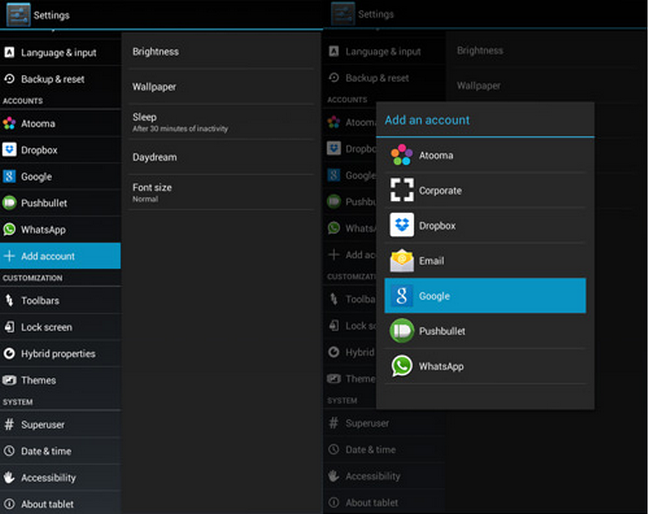Image resolution: width=650 pixels, height=514 pixels.
Task: Open Lock screen settings in left sidebar
Action: point(61,327)
